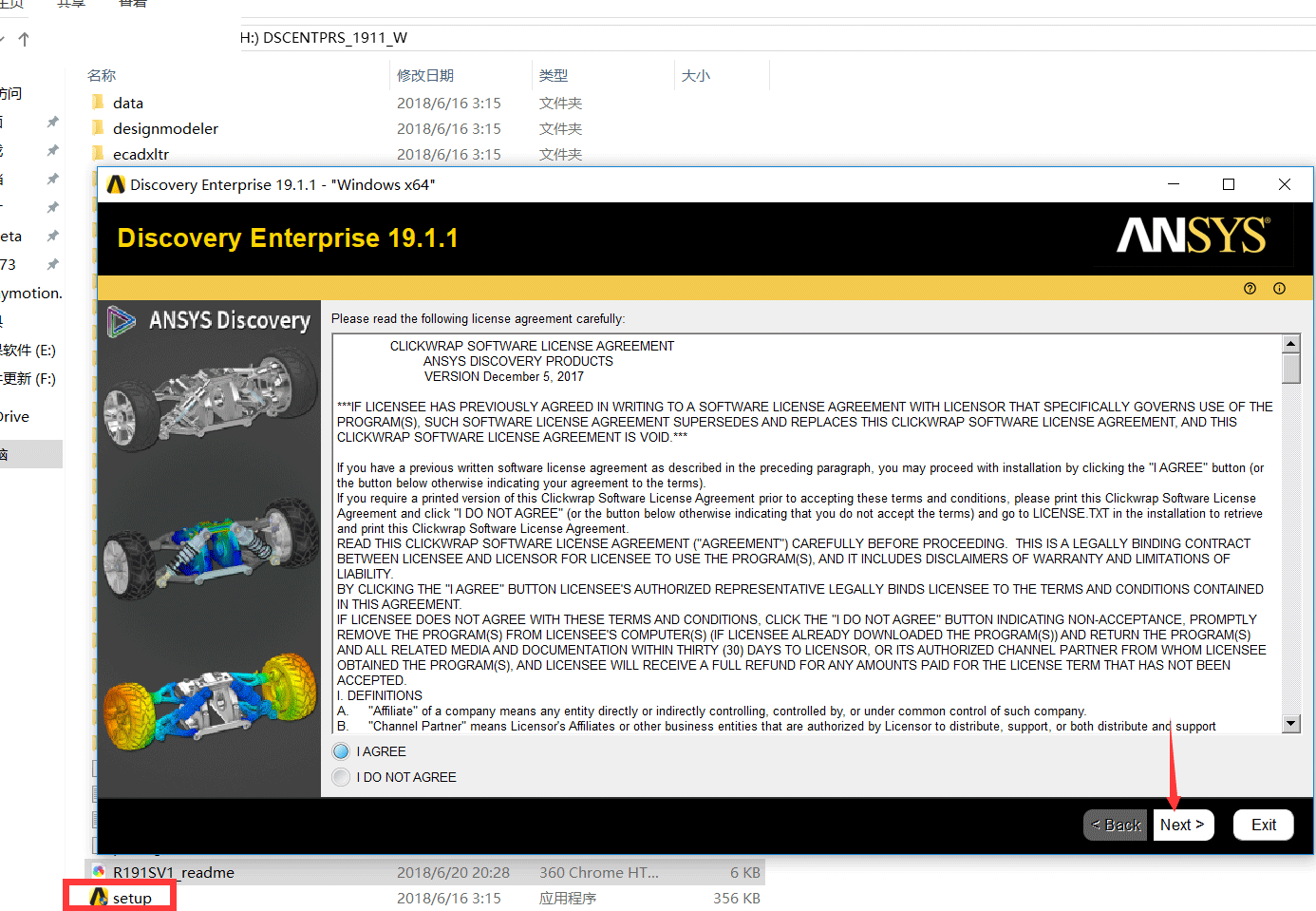Viewport: 1316px width, 911px height.
Task: Click the 356 KB size cell
Action: 737,898
